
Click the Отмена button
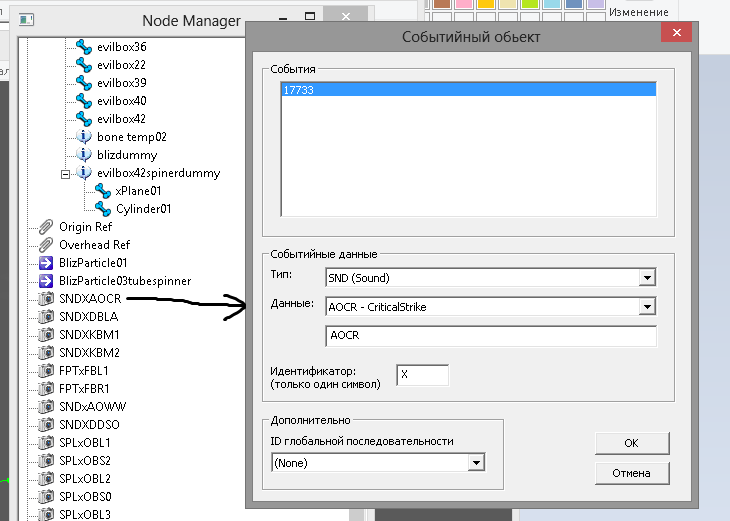click(632, 474)
